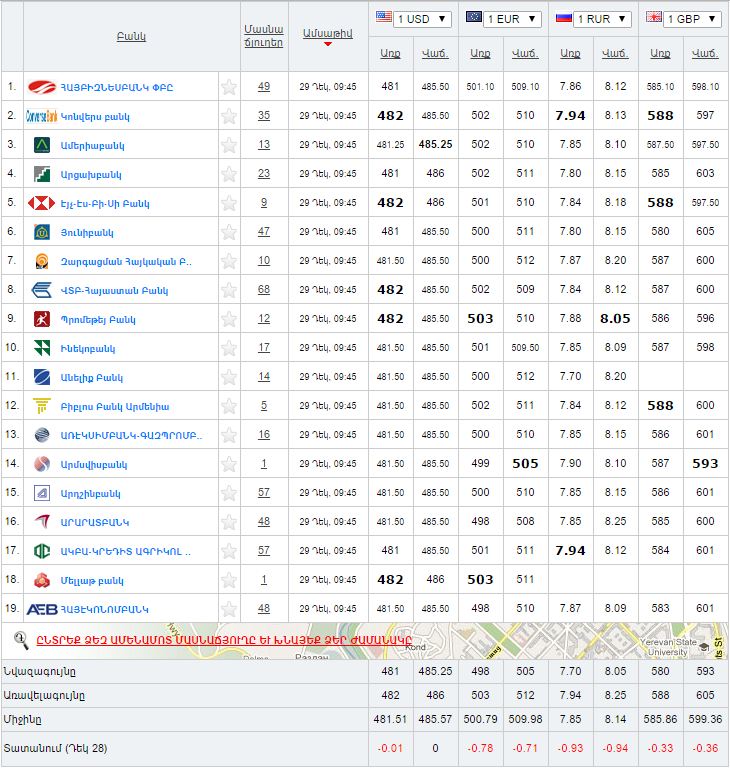Click the branches column header
Image resolution: width=730 pixels, height=769 pixels.
pyautogui.click(x=264, y=36)
